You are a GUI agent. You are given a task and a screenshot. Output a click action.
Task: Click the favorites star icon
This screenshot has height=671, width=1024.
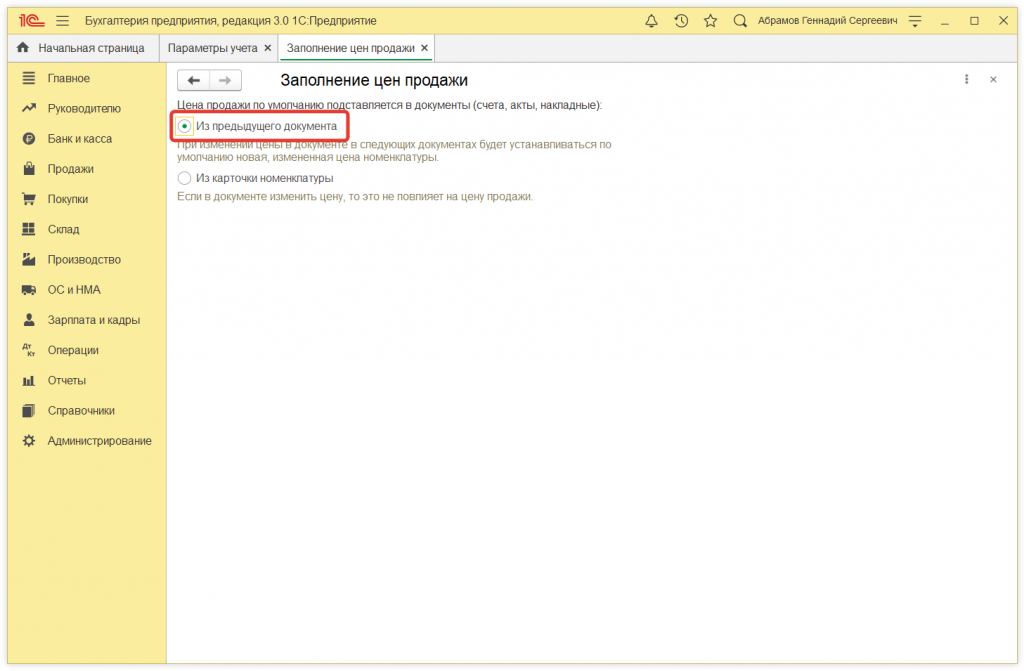click(711, 20)
